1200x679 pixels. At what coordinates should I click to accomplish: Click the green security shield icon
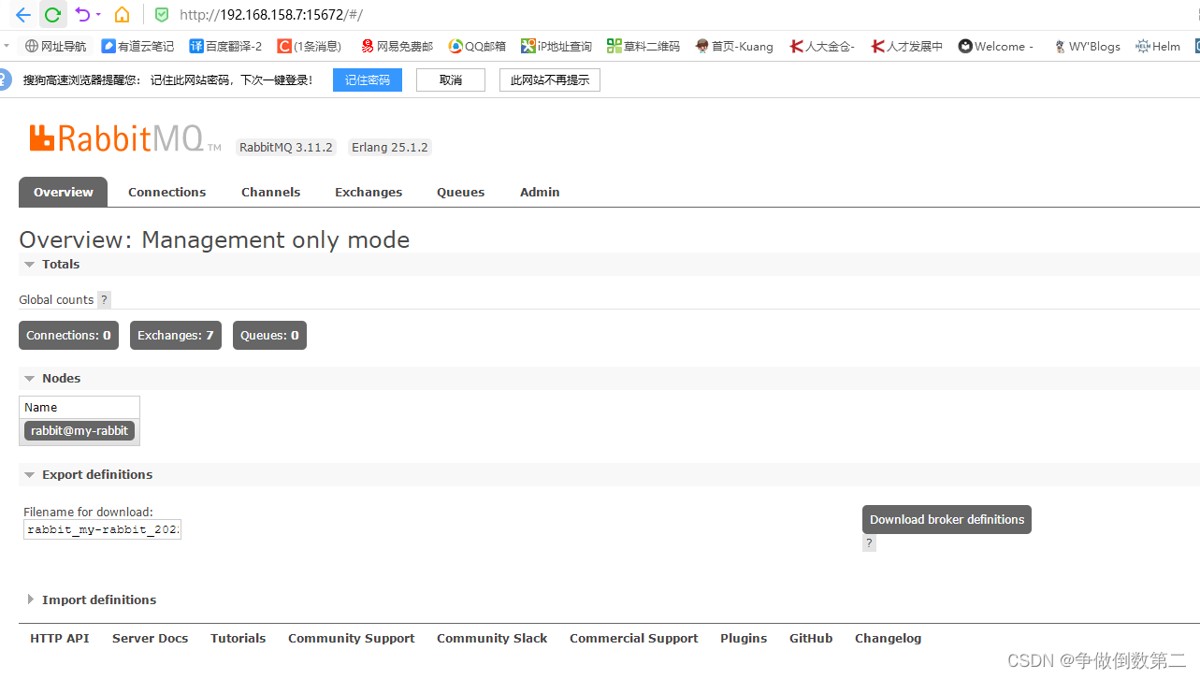pos(162,15)
